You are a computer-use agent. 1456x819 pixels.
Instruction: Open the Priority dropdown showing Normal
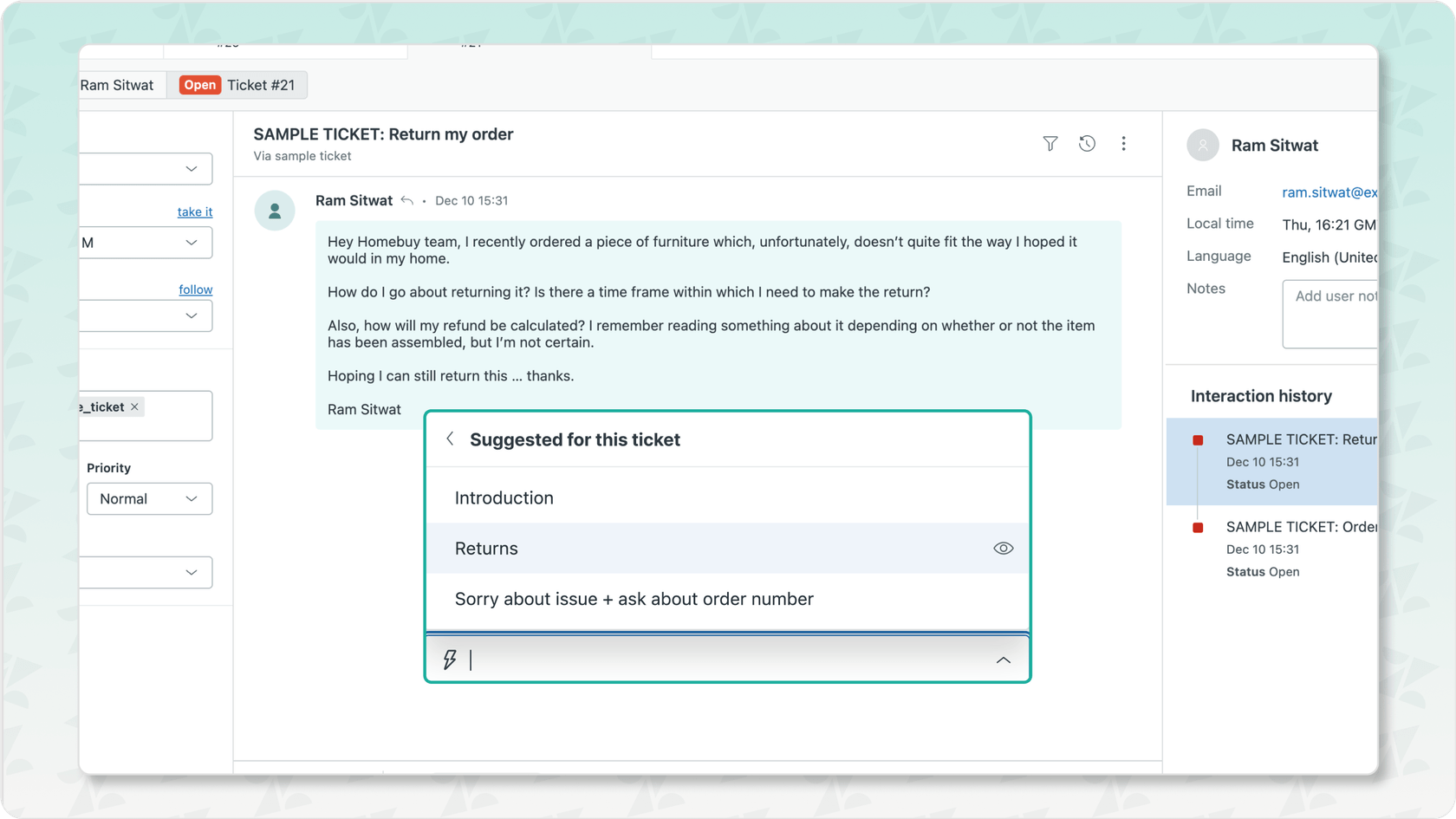click(149, 498)
